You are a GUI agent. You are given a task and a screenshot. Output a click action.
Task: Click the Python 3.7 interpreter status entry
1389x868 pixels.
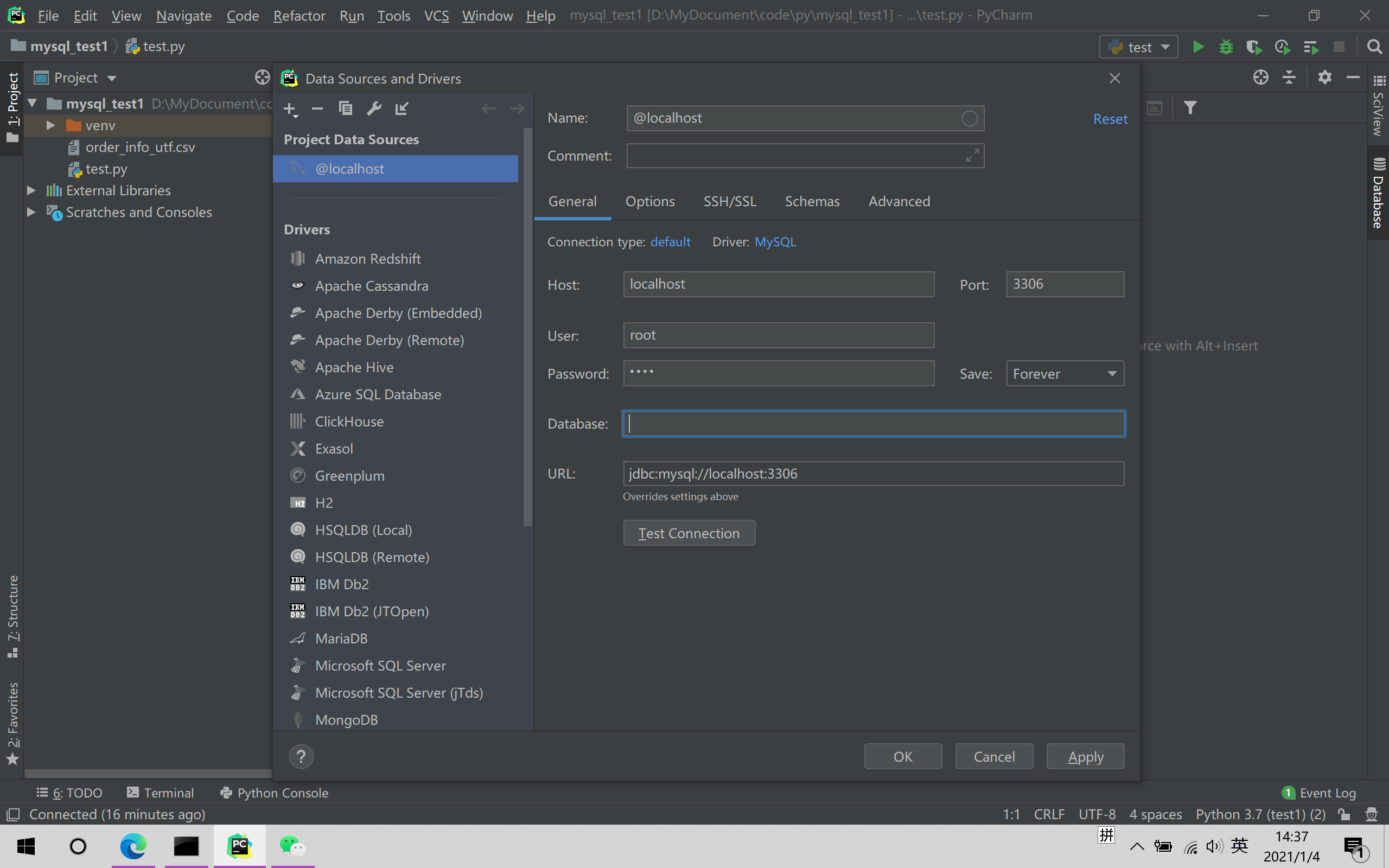pyautogui.click(x=1260, y=814)
